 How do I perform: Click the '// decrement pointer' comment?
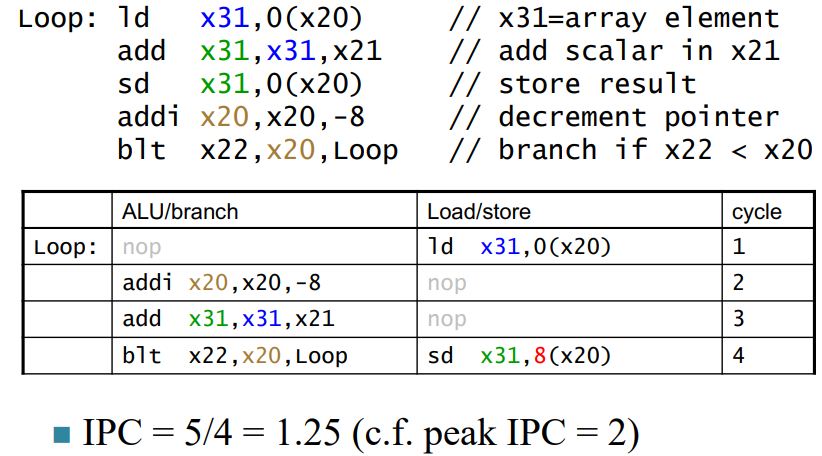click(613, 117)
